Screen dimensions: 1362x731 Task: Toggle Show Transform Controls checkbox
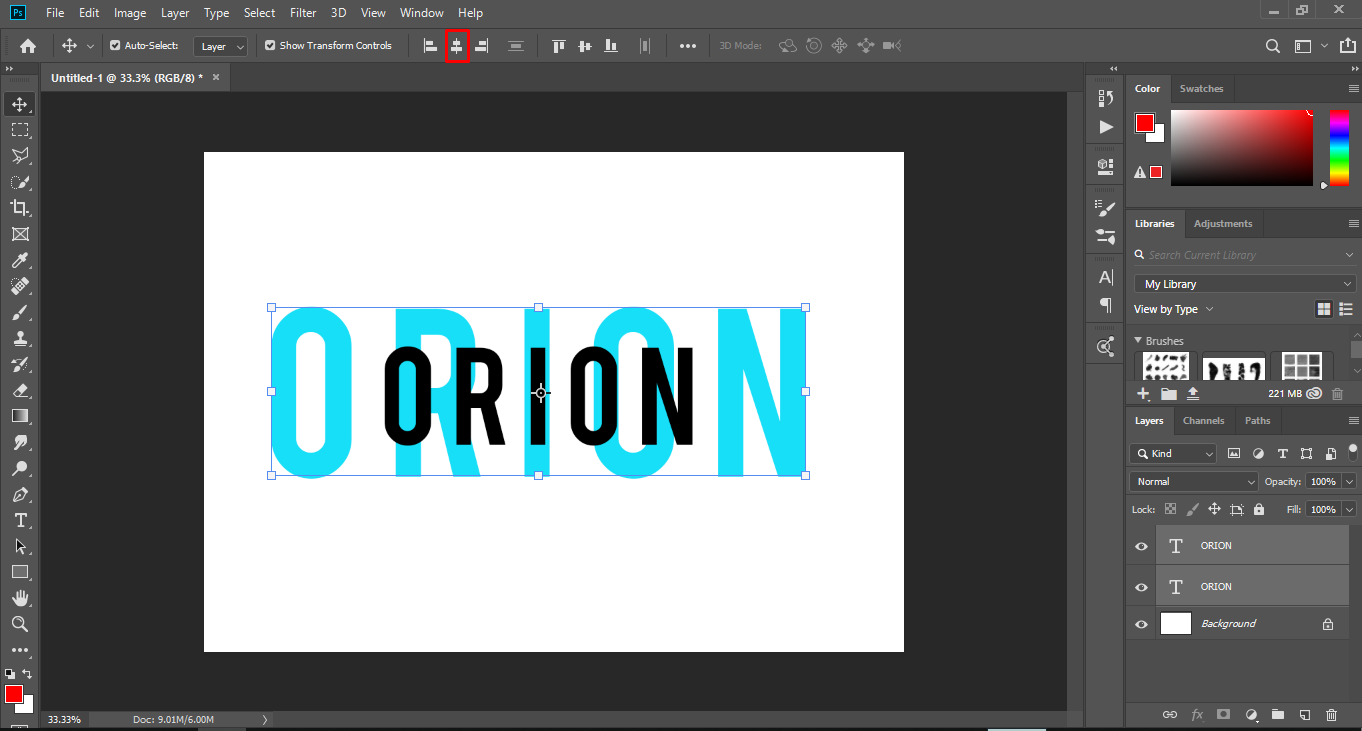(270, 46)
